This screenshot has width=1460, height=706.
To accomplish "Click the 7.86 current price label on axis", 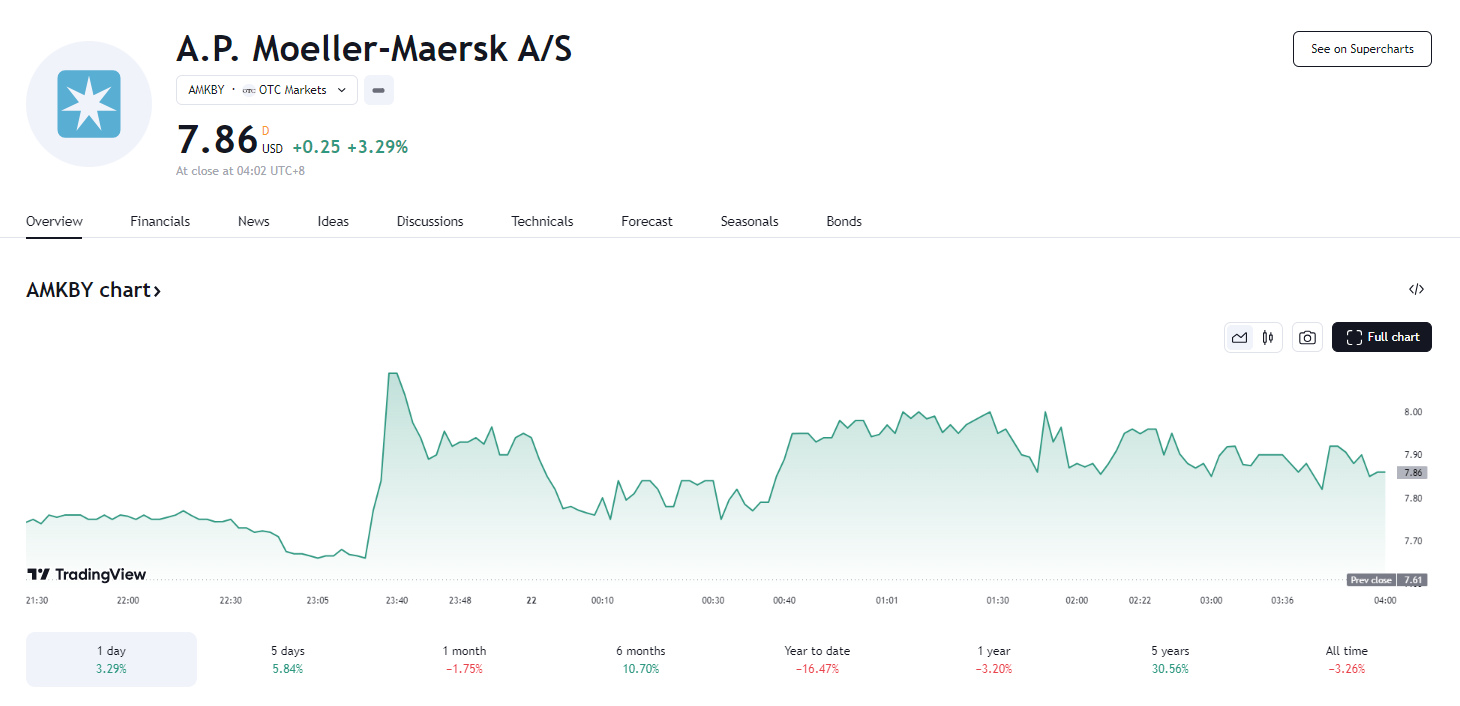I will pyautogui.click(x=1412, y=473).
